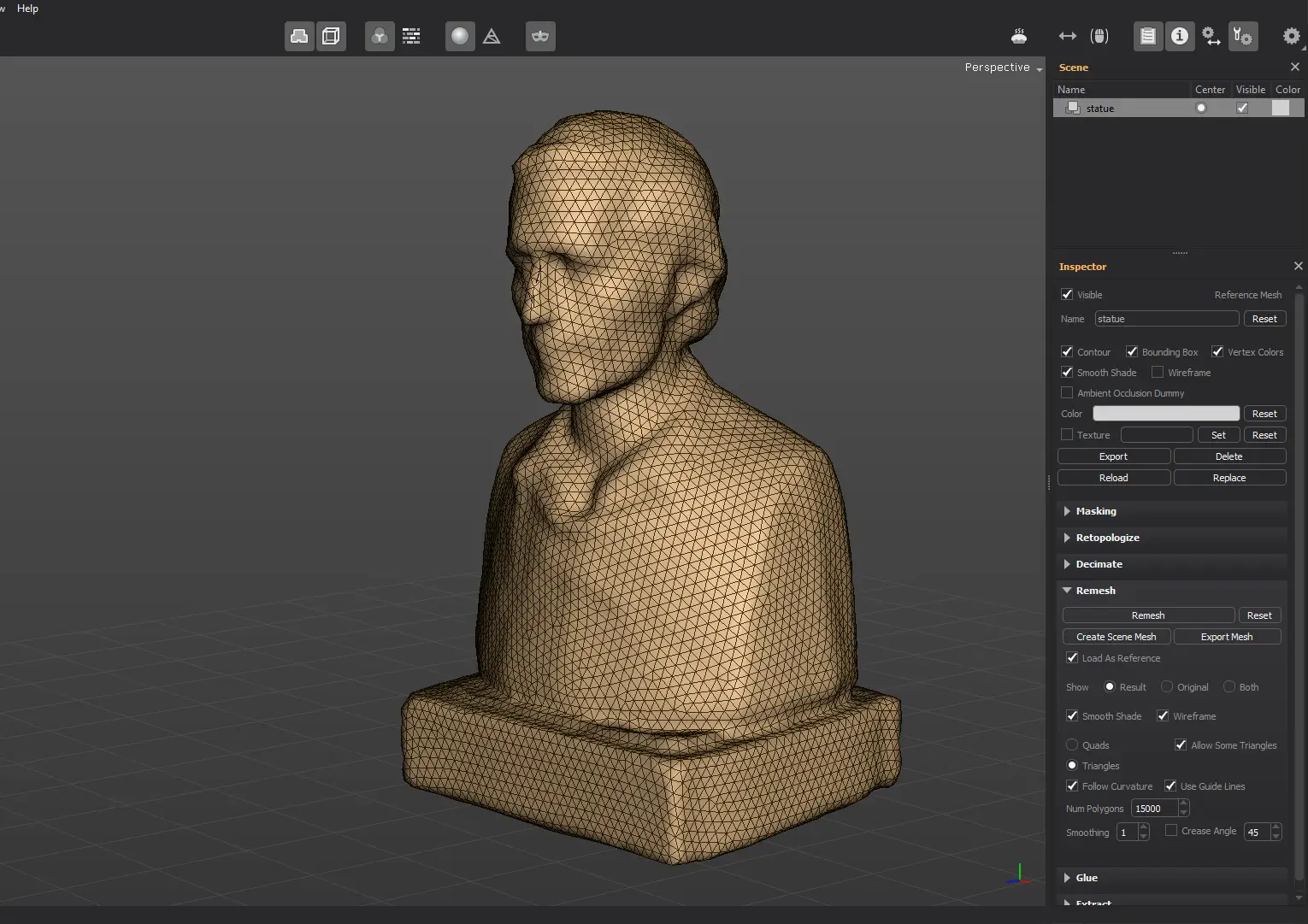This screenshot has width=1308, height=924.
Task: Enable the Crease Angle checkbox
Action: pos(1171,830)
